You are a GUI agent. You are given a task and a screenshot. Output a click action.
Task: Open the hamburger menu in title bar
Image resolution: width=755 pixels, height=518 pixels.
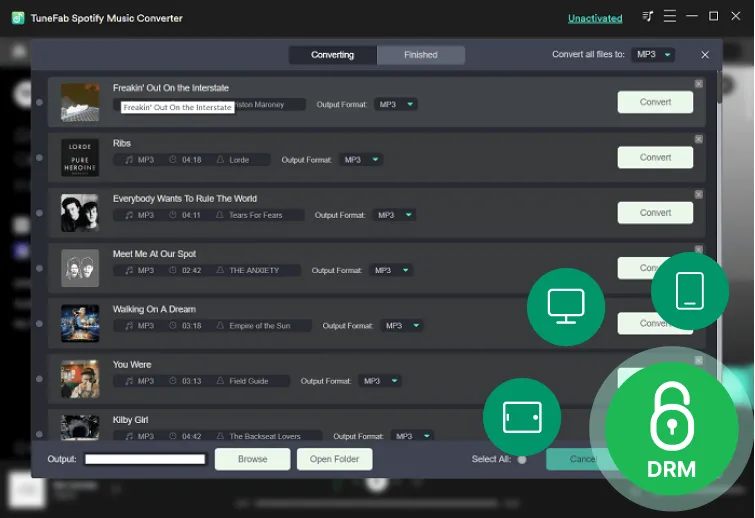pos(669,16)
